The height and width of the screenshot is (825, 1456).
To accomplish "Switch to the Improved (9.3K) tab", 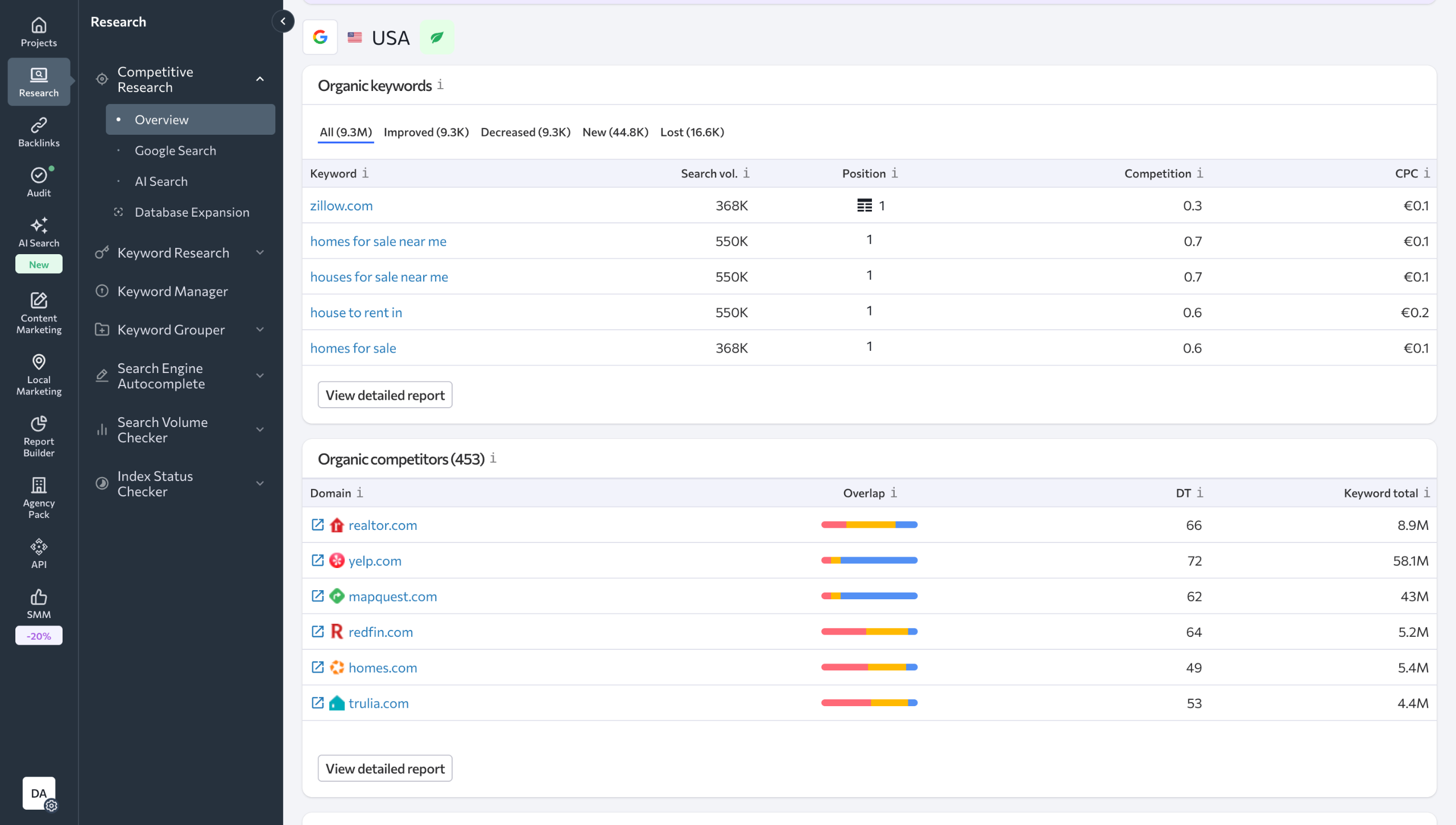I will (x=426, y=132).
